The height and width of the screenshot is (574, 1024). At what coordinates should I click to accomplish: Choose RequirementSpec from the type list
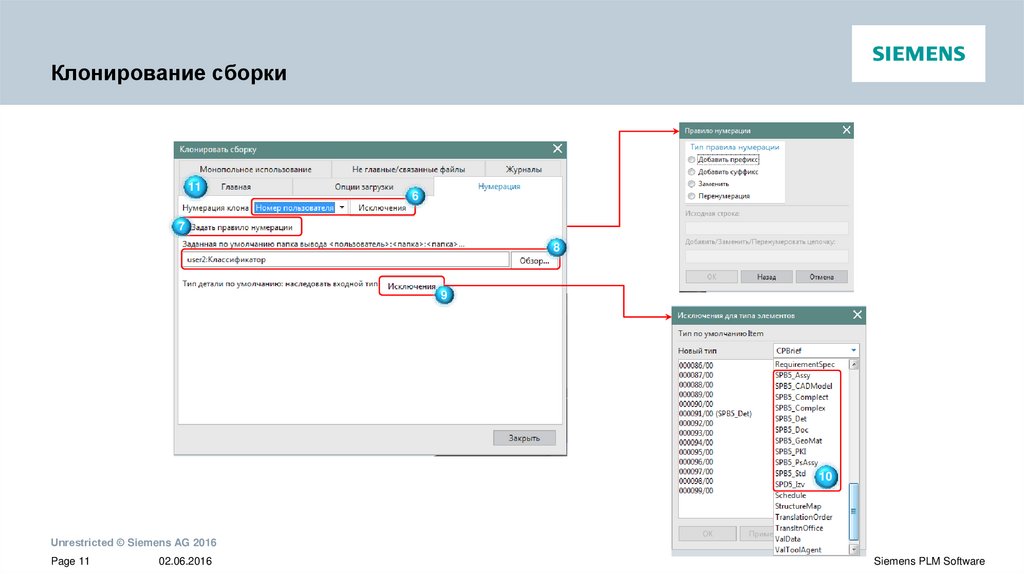[805, 364]
